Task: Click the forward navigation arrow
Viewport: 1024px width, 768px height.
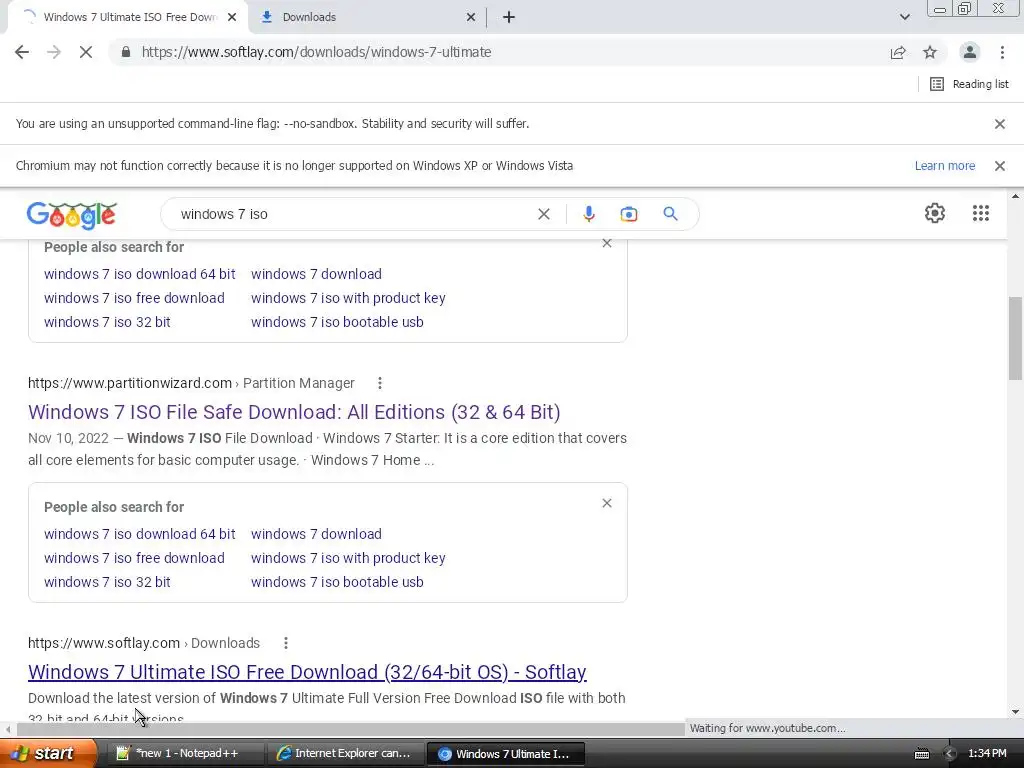Action: (x=54, y=52)
